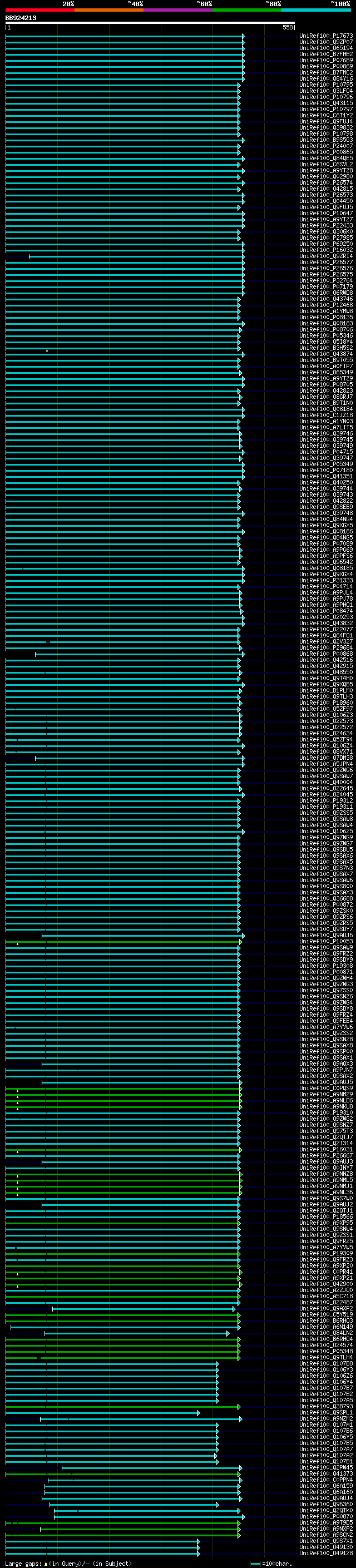Select label UniRef100_Q9AXP2
This screenshot has width=356, height=1568.
326,1309
